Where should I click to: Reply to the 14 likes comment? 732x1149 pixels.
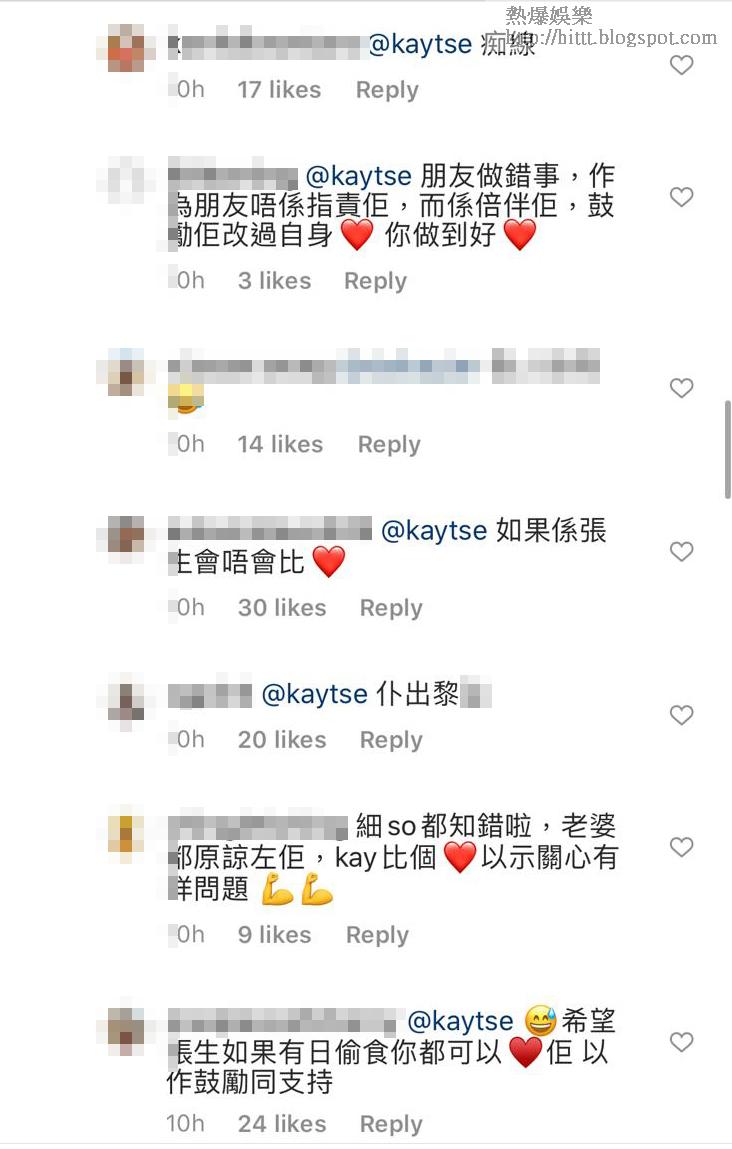[389, 445]
